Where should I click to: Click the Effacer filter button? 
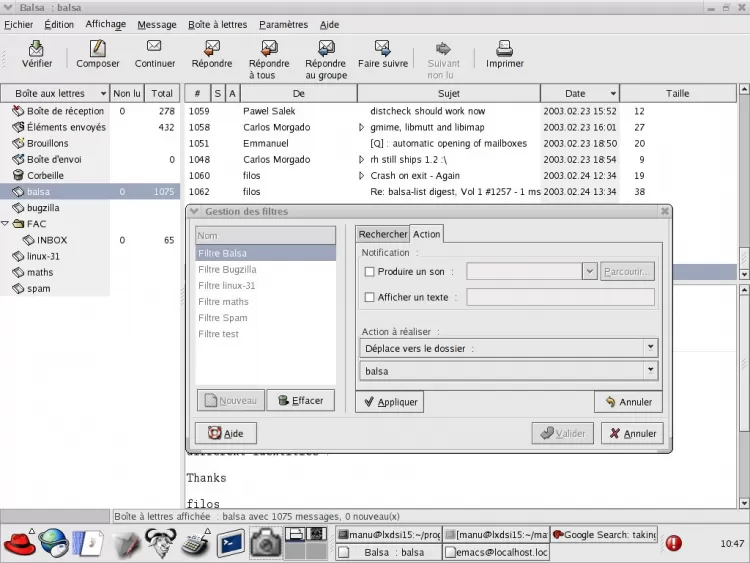click(x=300, y=401)
